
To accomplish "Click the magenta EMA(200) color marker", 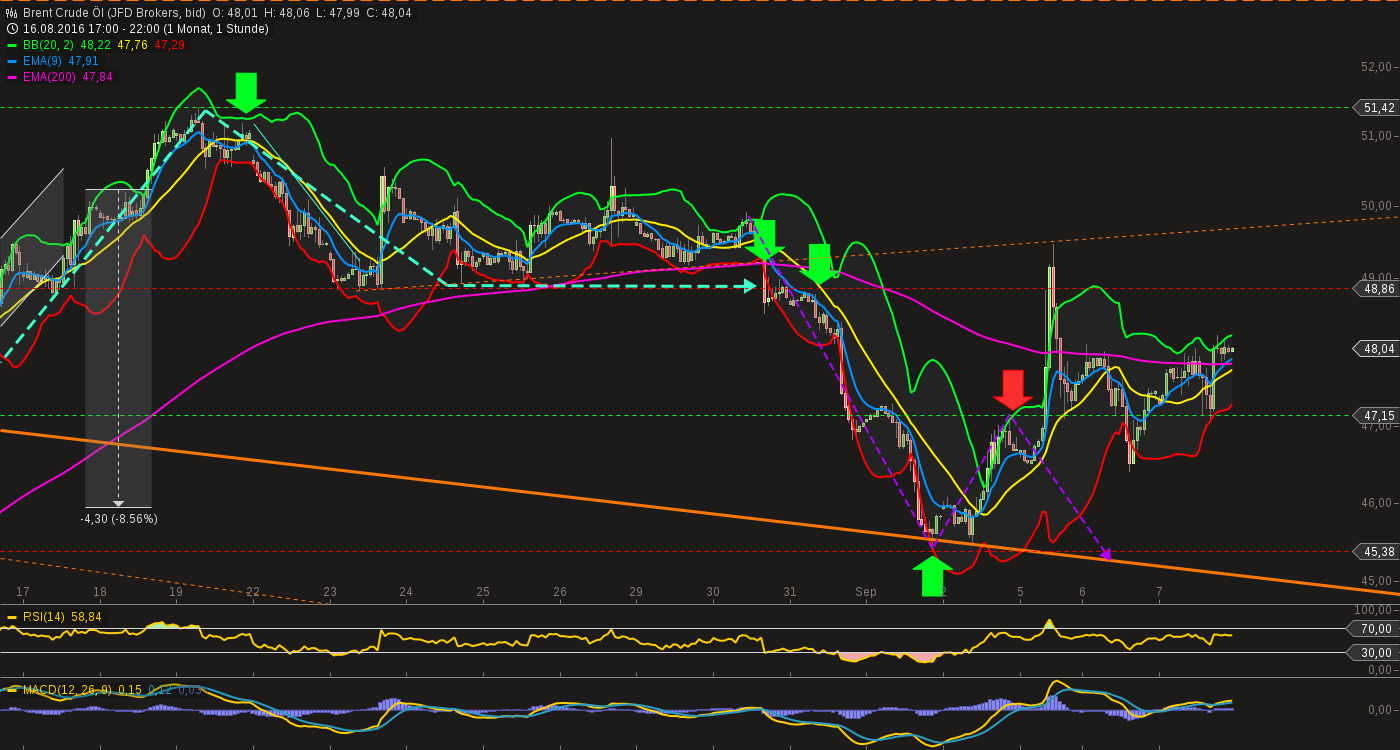I will pyautogui.click(x=12, y=77).
